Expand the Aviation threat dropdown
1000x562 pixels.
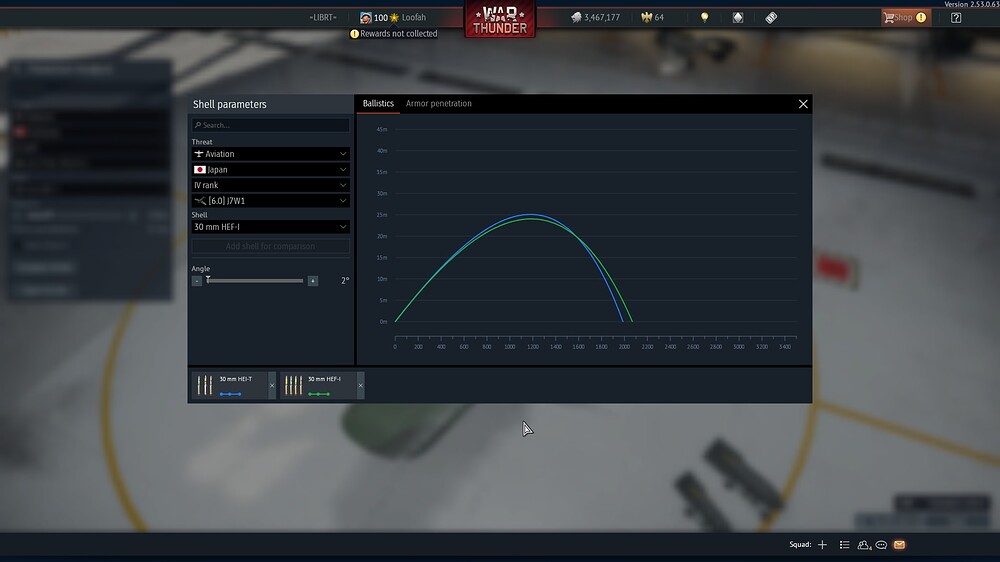pyautogui.click(x=270, y=154)
